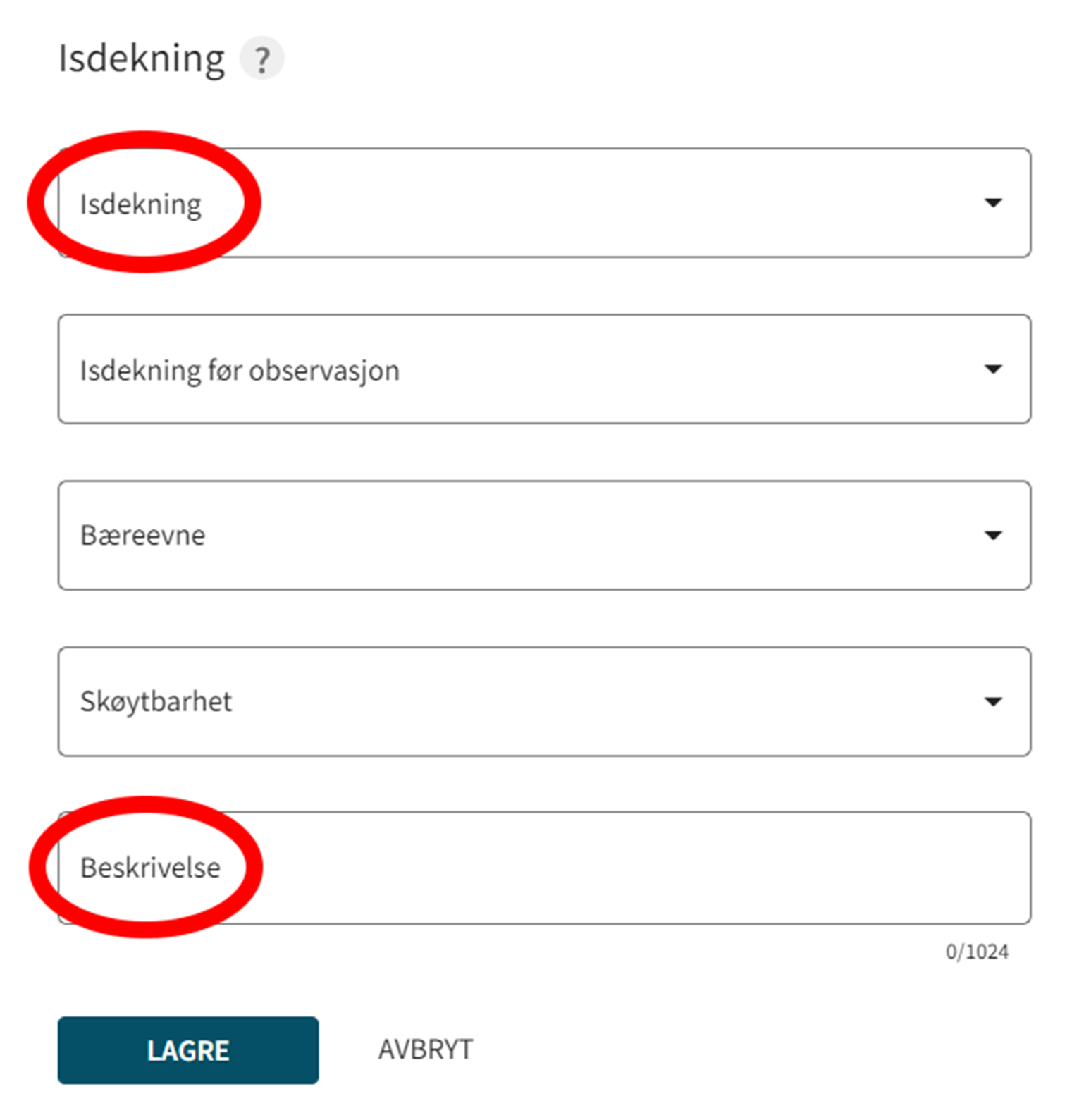Click the Beskrivelse placeholder label
Viewport: 1091px width, 1120px height.
(x=150, y=868)
